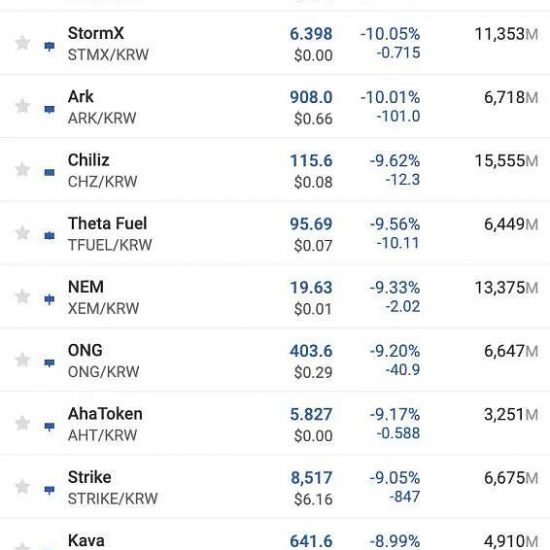Viewport: 550px width, 550px height.
Task: Mark ONG as favorite
Action: pyautogui.click(x=23, y=360)
